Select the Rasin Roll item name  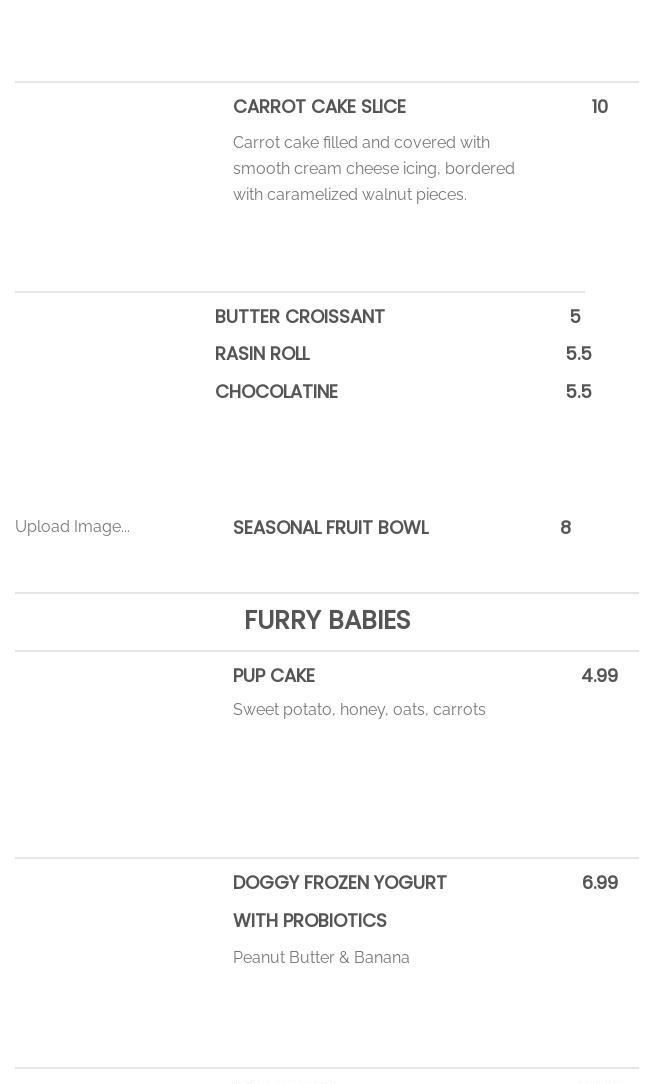262,354
